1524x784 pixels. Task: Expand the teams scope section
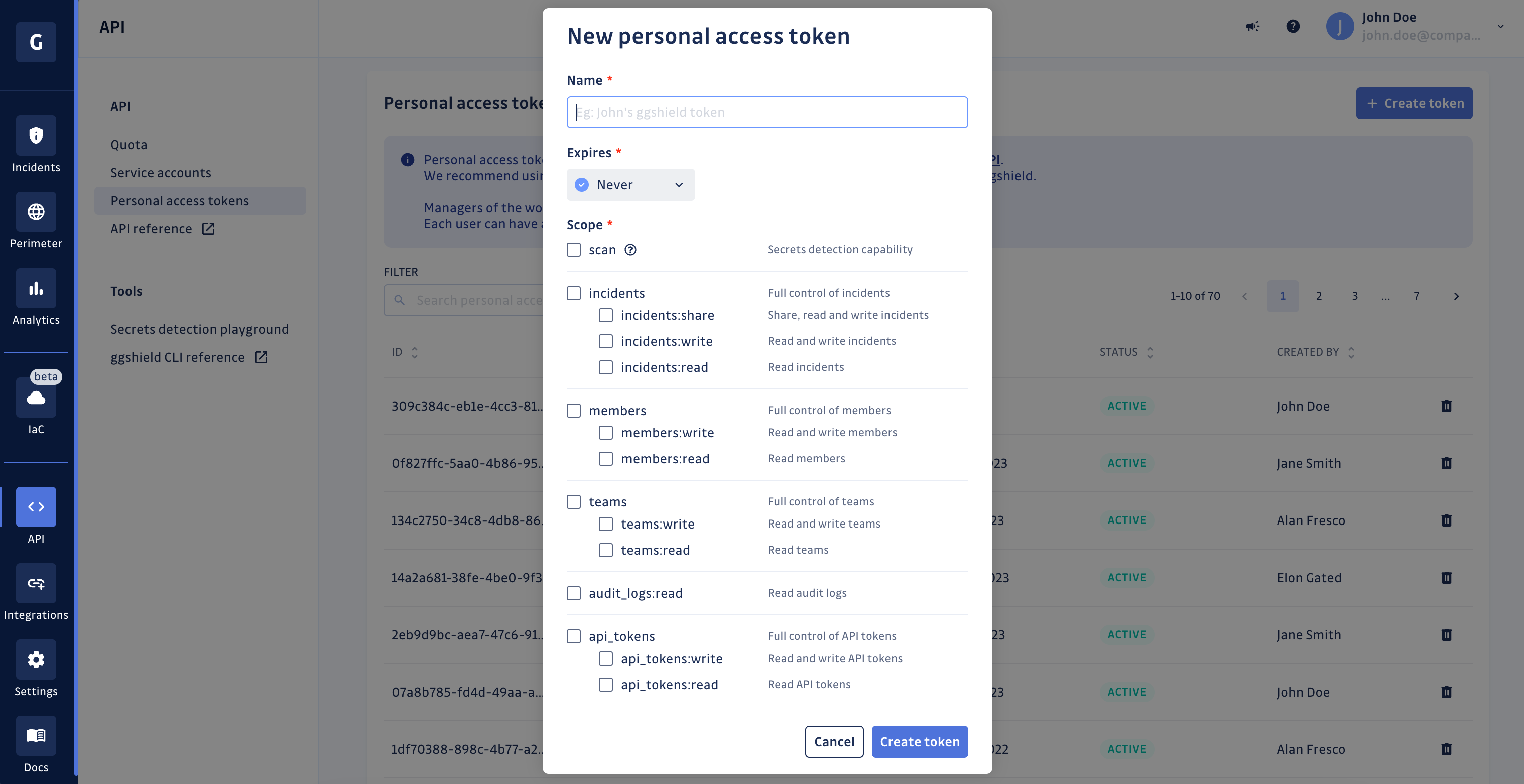coord(573,501)
